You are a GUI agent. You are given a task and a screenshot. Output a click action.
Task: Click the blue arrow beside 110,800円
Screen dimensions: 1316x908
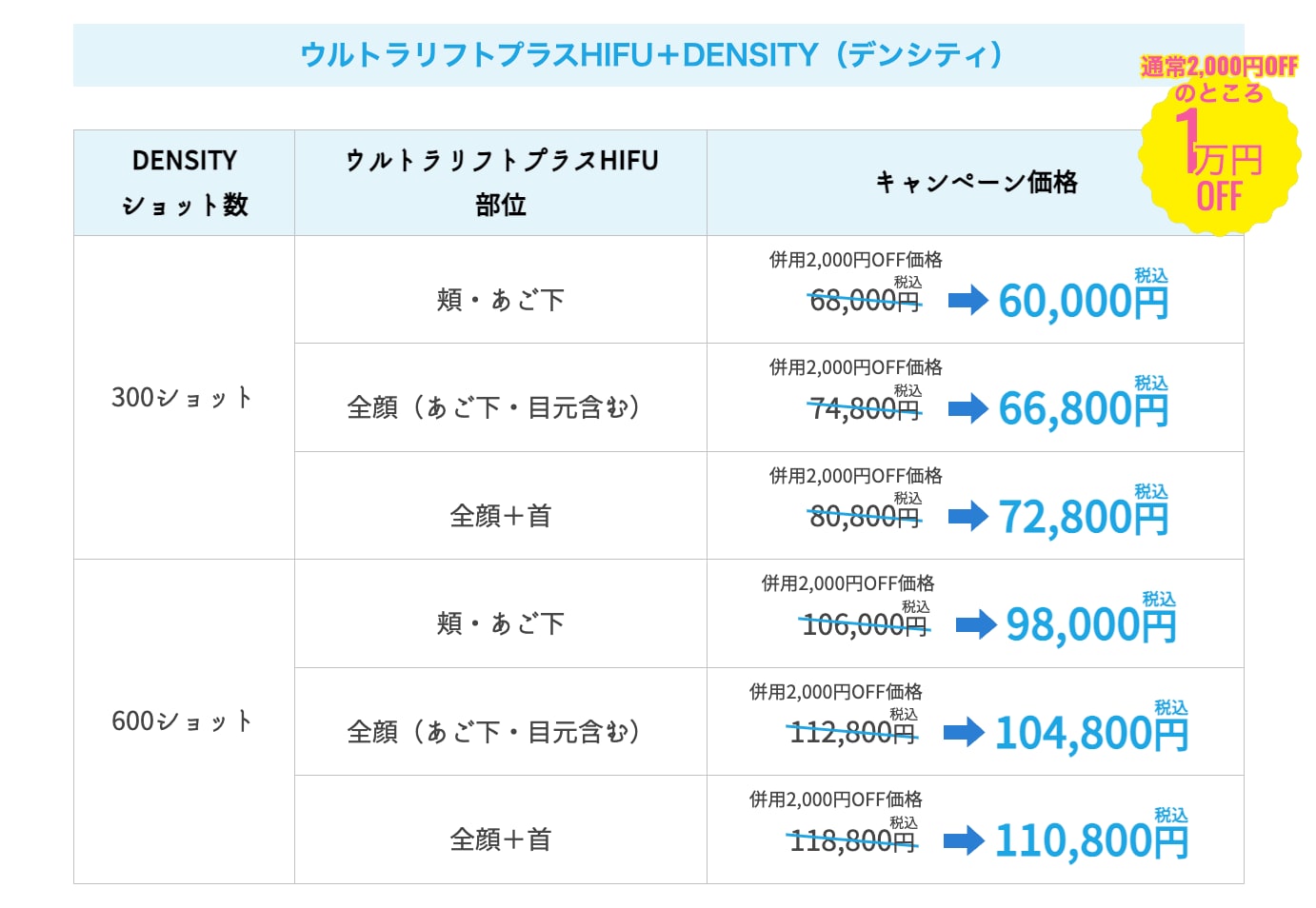click(964, 841)
